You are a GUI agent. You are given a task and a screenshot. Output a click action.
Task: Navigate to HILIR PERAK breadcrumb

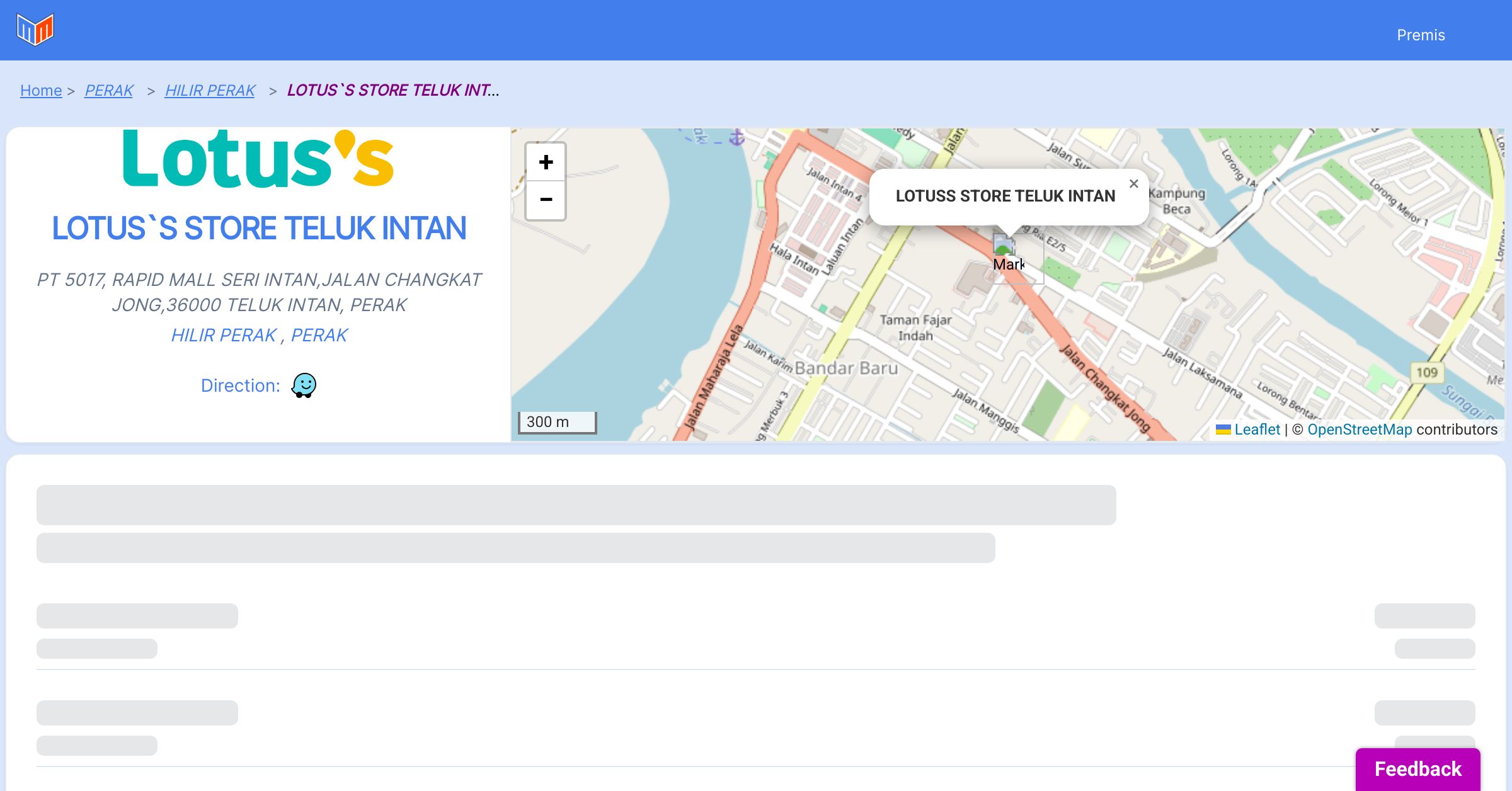(210, 91)
